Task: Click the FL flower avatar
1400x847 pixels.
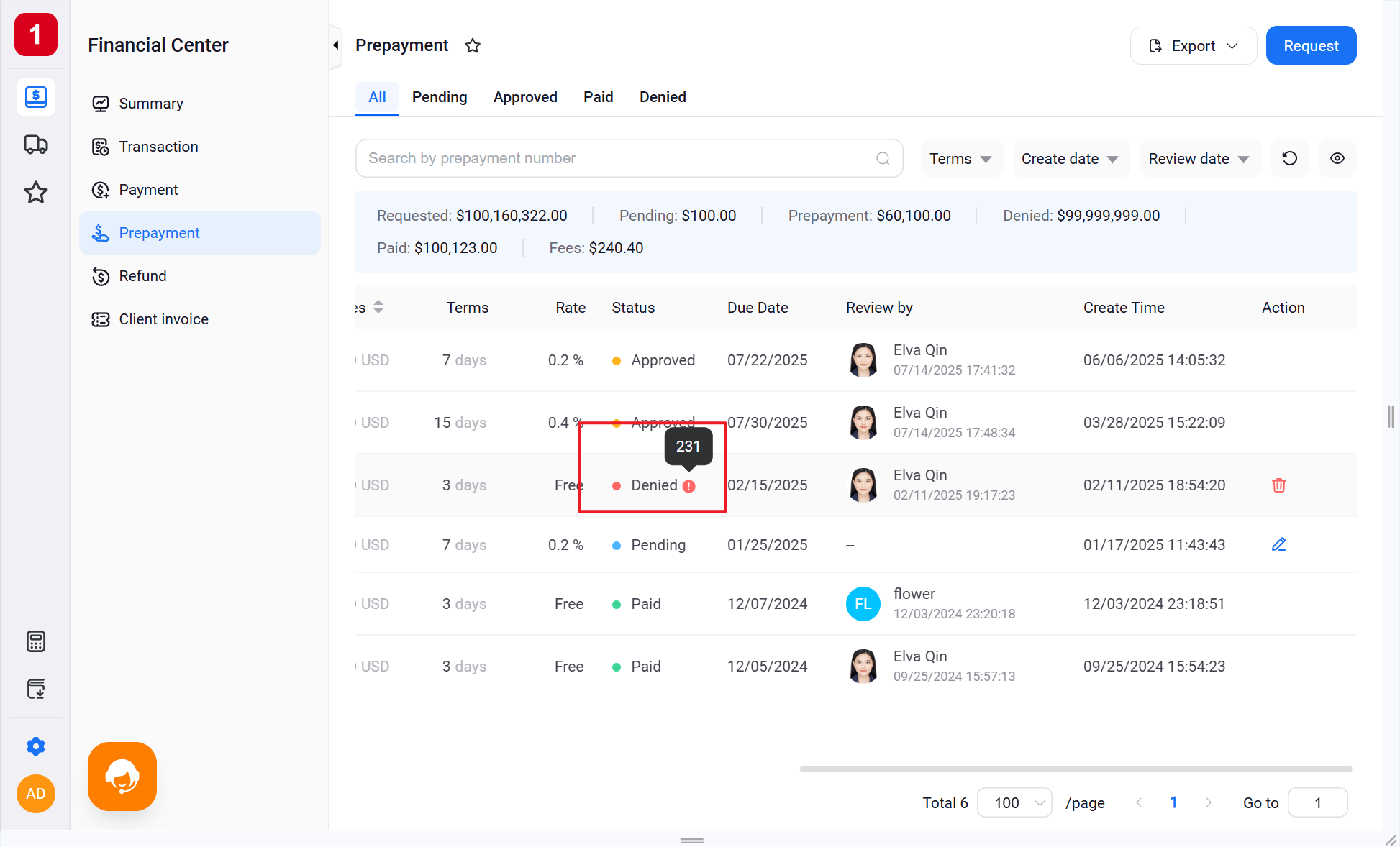Action: 863,604
